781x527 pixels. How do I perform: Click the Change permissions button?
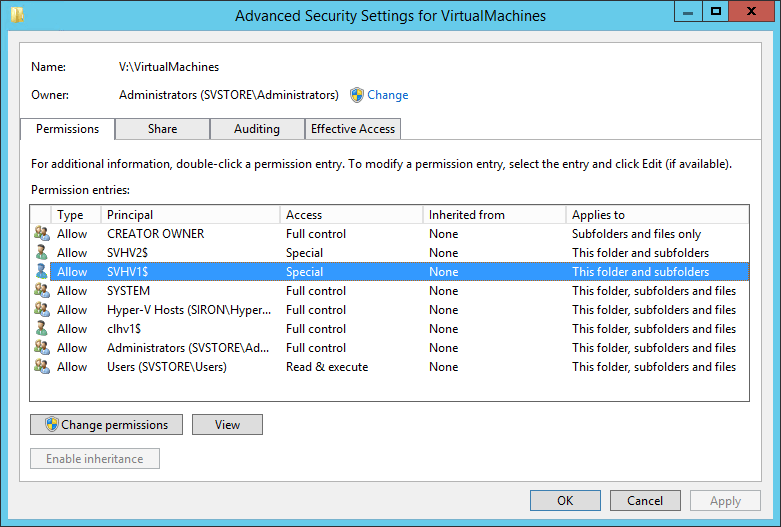click(106, 424)
